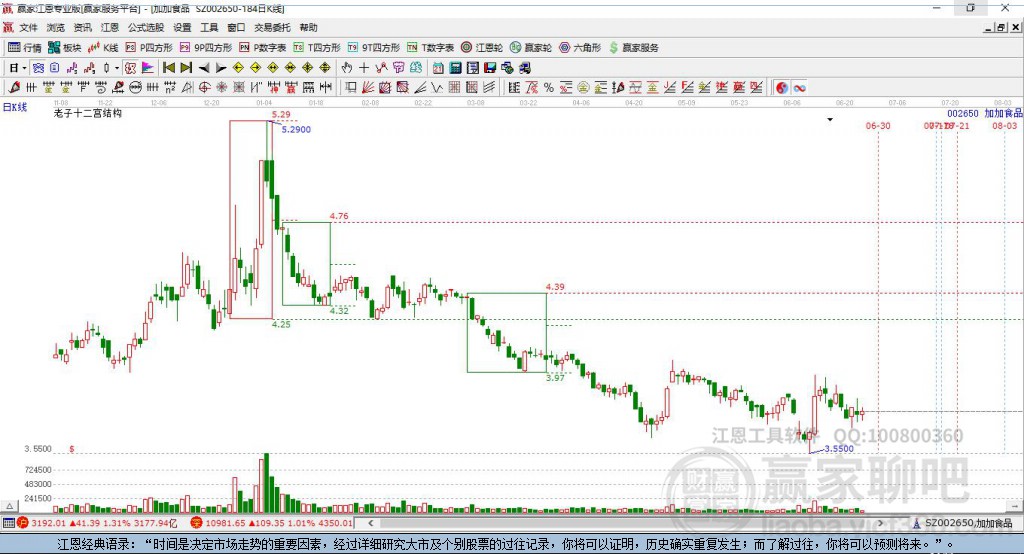Click the 08-03 date marker
This screenshot has height=554, width=1024.
[x=1004, y=126]
